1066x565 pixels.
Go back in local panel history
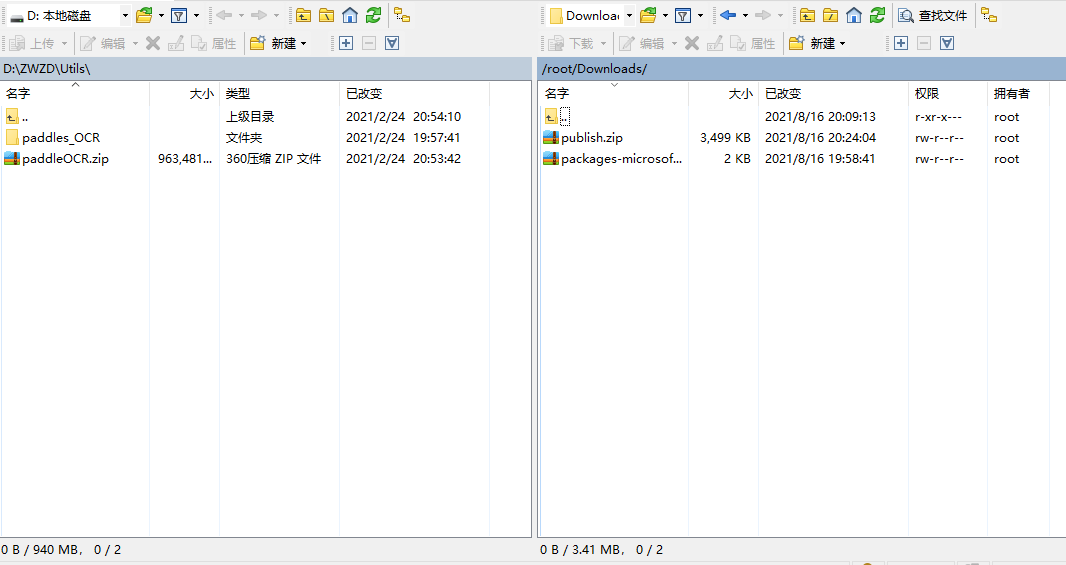tap(224, 15)
